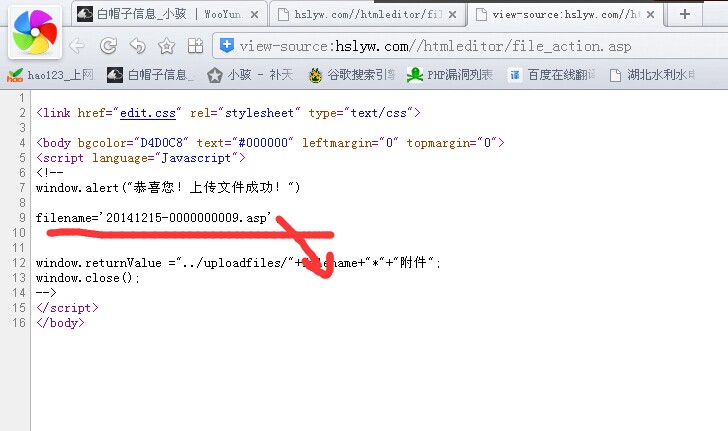728x431 pixels.
Task: Reload the page with refresh icon
Action: (108, 46)
